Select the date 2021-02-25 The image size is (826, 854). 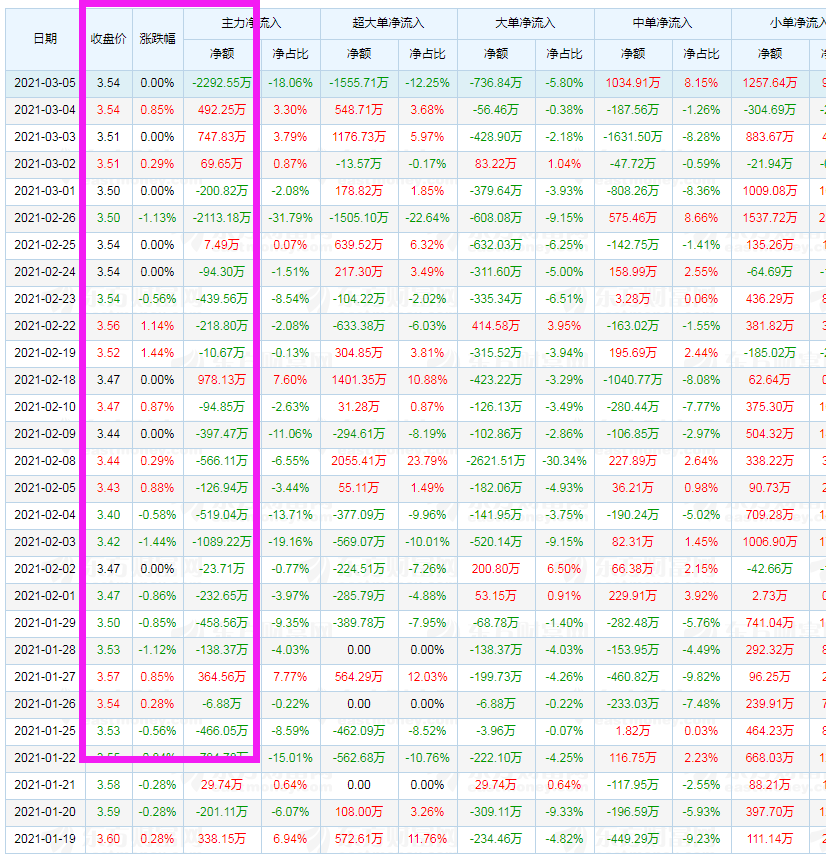click(x=45, y=245)
